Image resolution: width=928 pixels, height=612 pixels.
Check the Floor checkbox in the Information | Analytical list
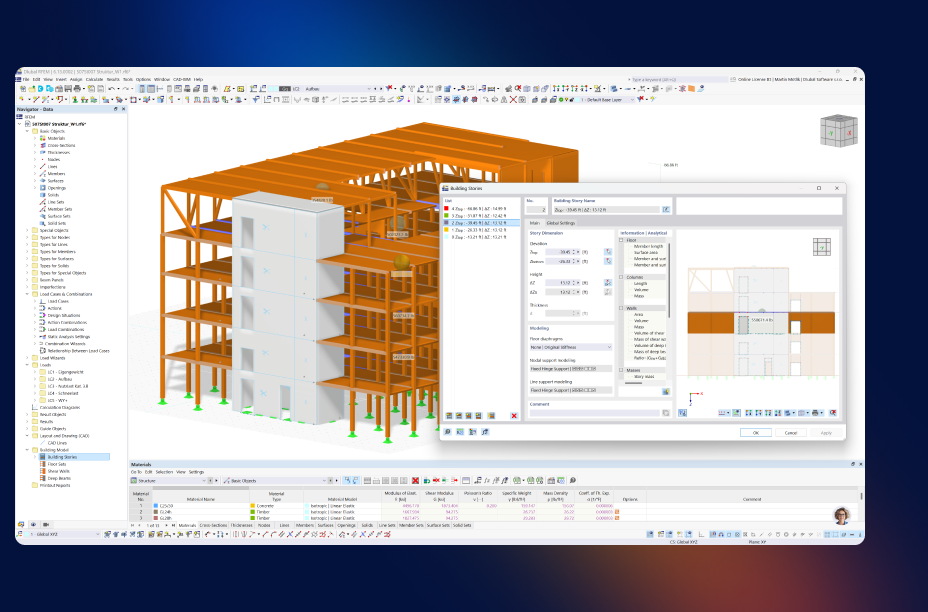[620, 239]
